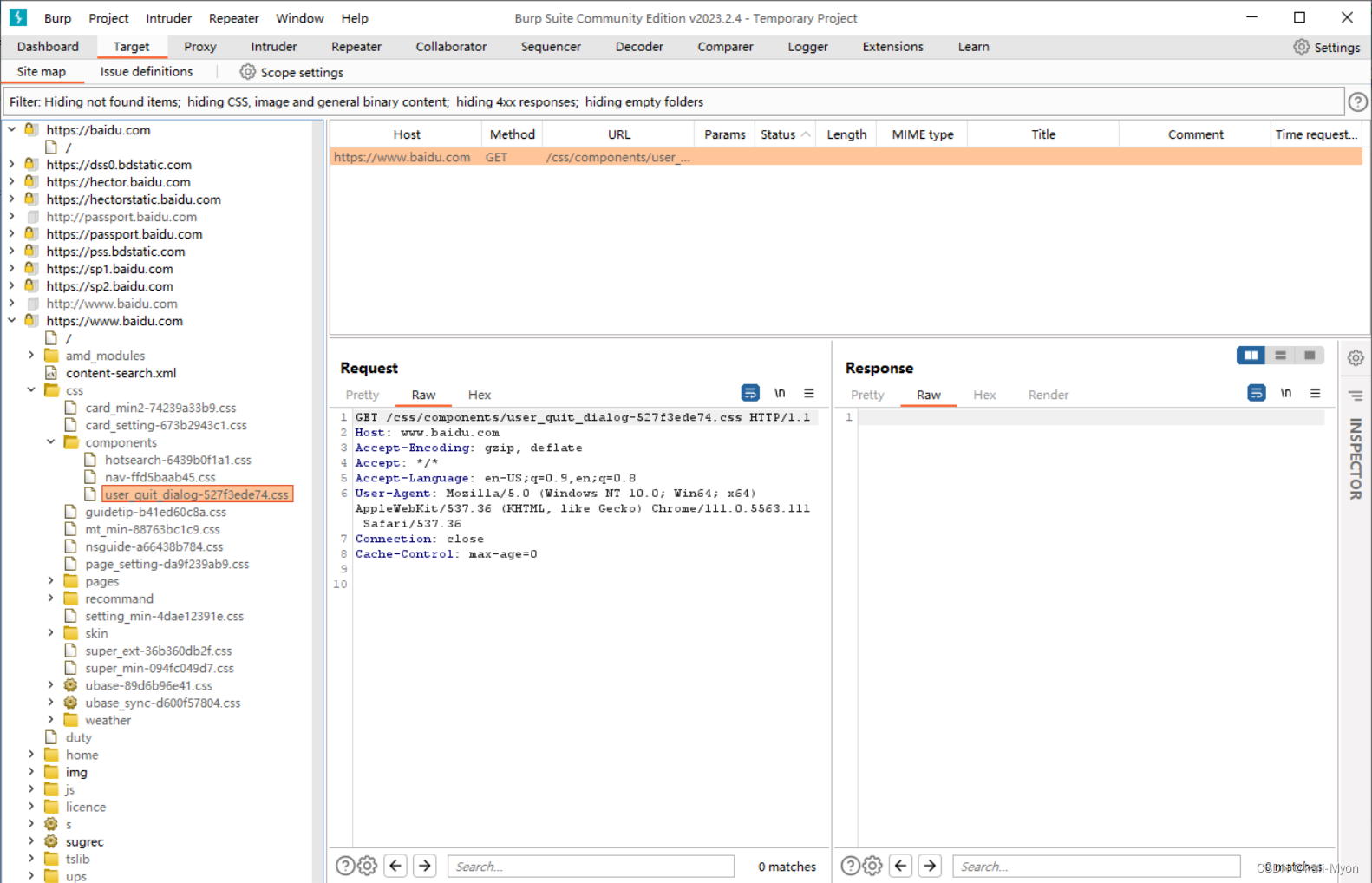
Task: Go to next Response search match
Action: coord(930,866)
